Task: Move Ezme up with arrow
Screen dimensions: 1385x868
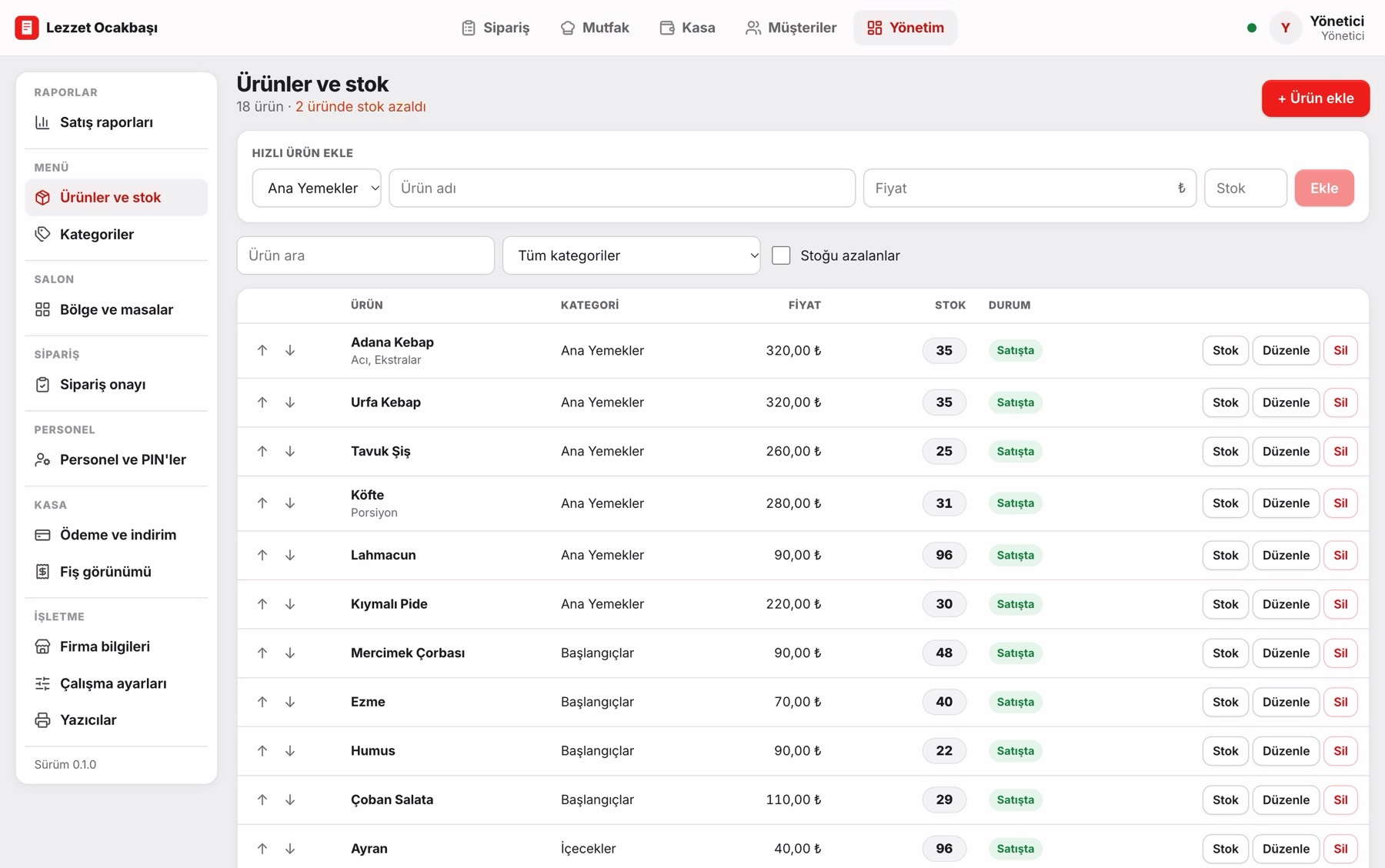Action: point(262,702)
